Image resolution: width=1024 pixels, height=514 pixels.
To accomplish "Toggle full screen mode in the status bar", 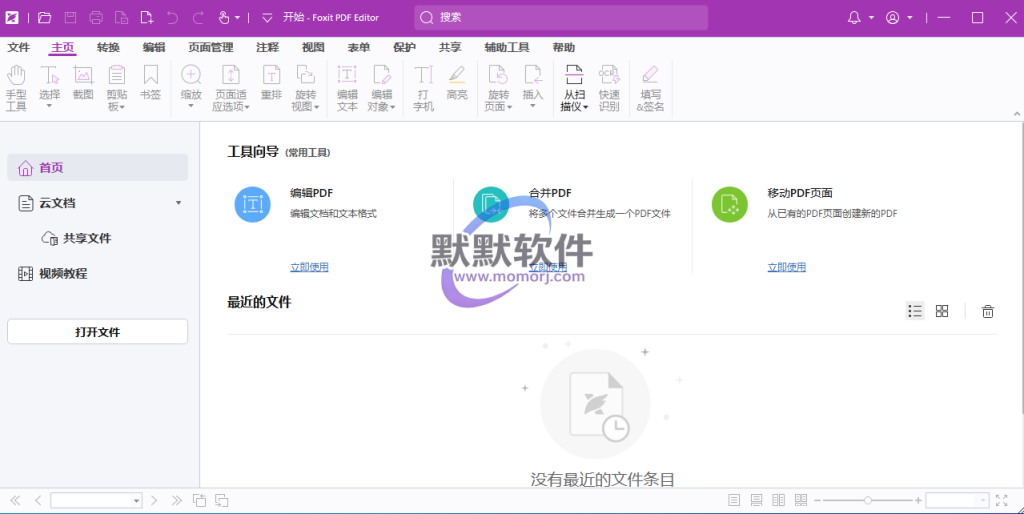I will pos(1001,500).
